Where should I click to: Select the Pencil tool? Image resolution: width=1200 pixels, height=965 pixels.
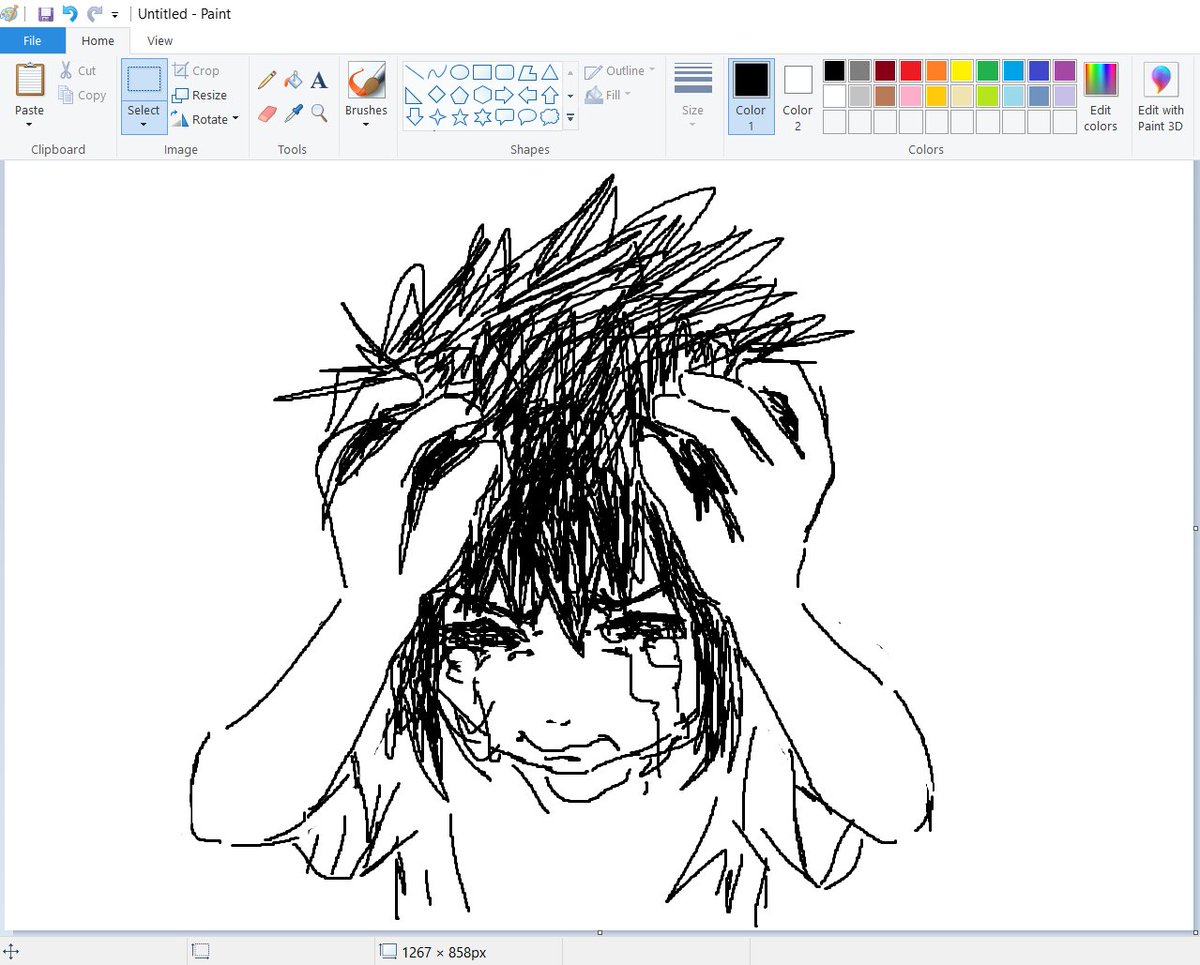point(267,80)
